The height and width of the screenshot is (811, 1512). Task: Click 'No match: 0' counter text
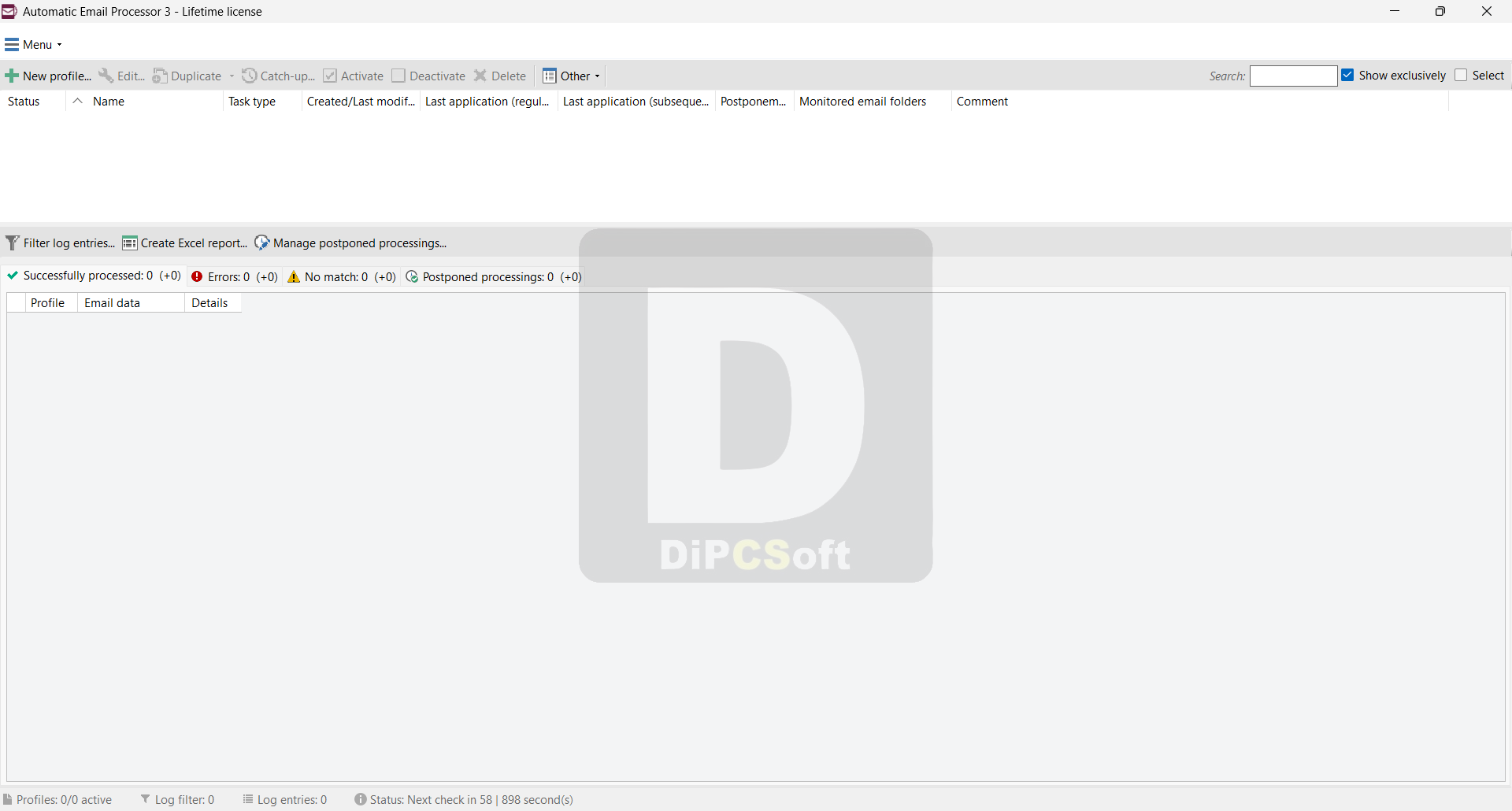pyautogui.click(x=336, y=277)
